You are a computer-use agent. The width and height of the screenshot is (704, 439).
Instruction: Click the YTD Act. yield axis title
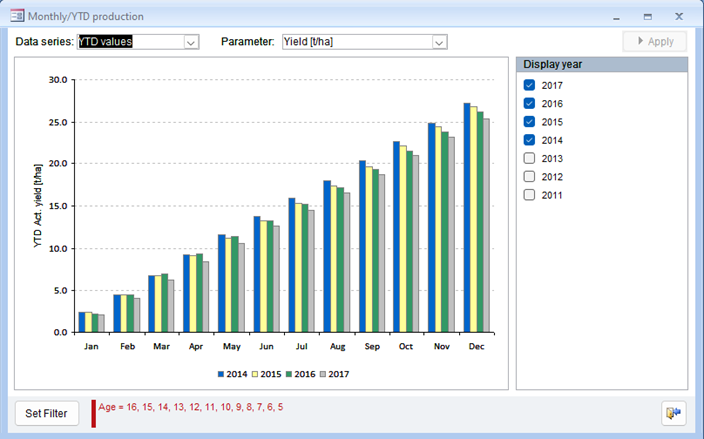[38, 206]
